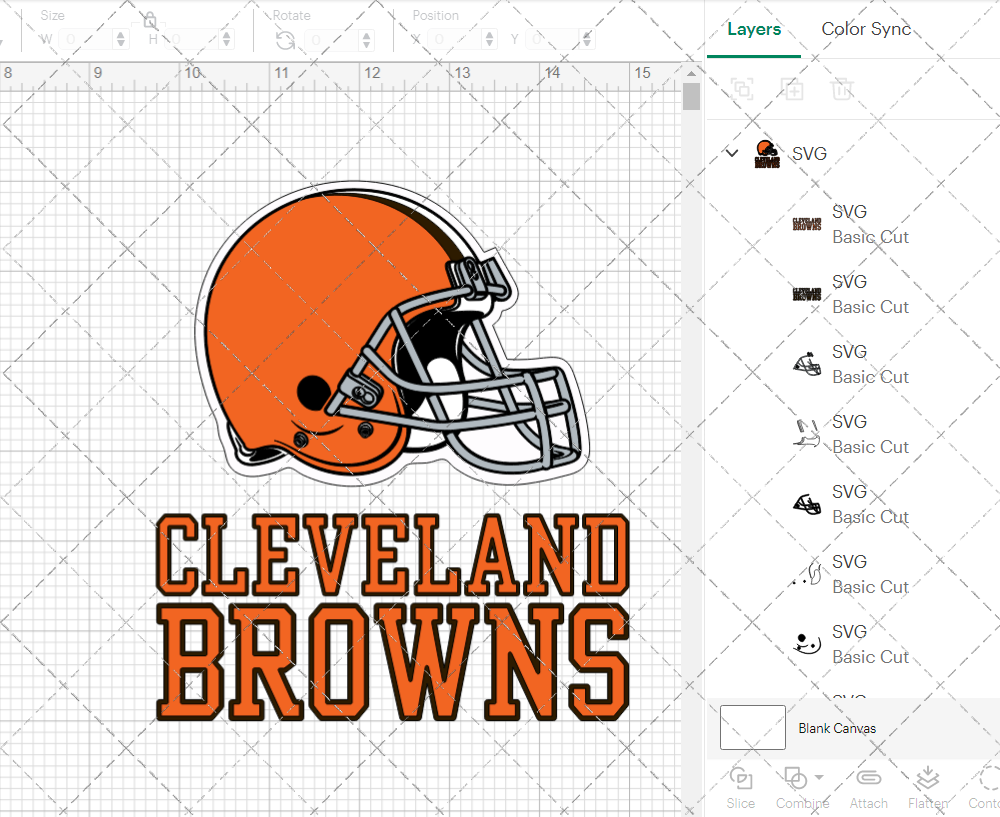Adjust the Width stepper arrows
Image resolution: width=1000 pixels, height=817 pixels.
(121, 40)
